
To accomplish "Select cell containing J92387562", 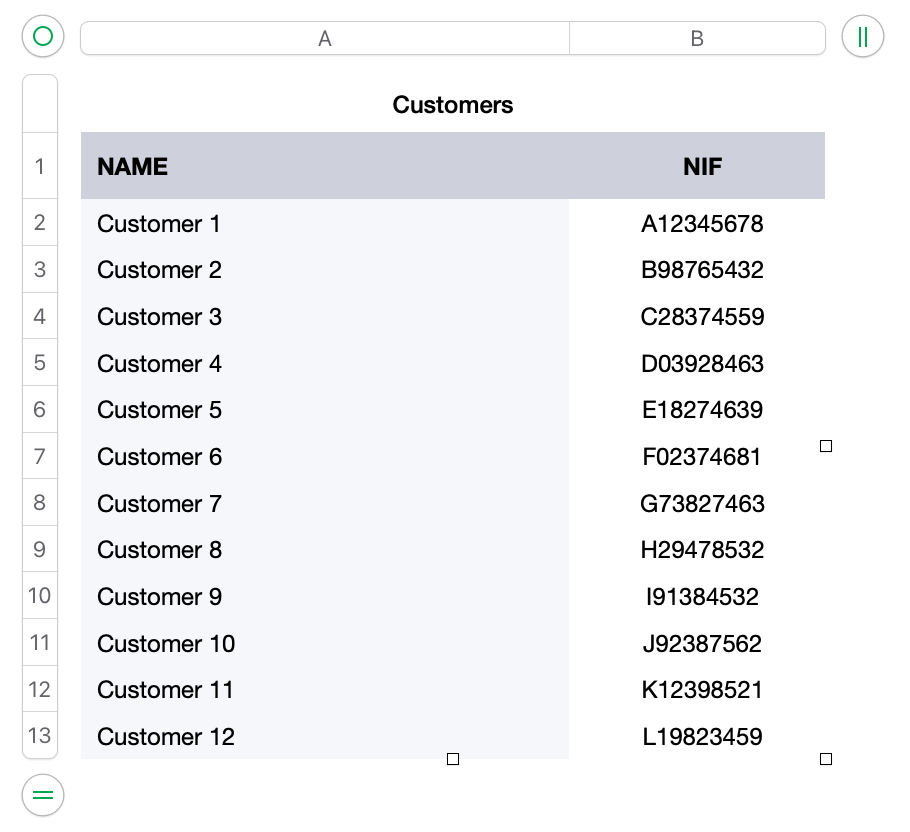I will click(702, 643).
